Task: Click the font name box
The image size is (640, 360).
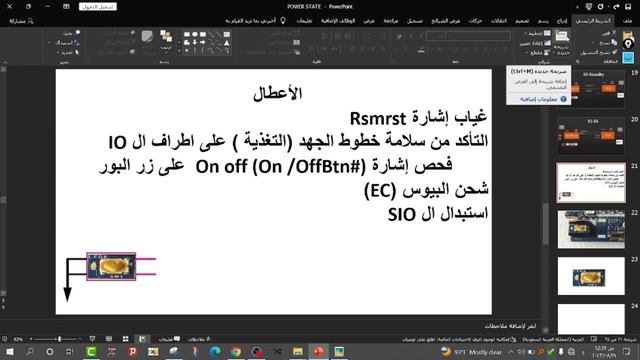Action: 478,36
